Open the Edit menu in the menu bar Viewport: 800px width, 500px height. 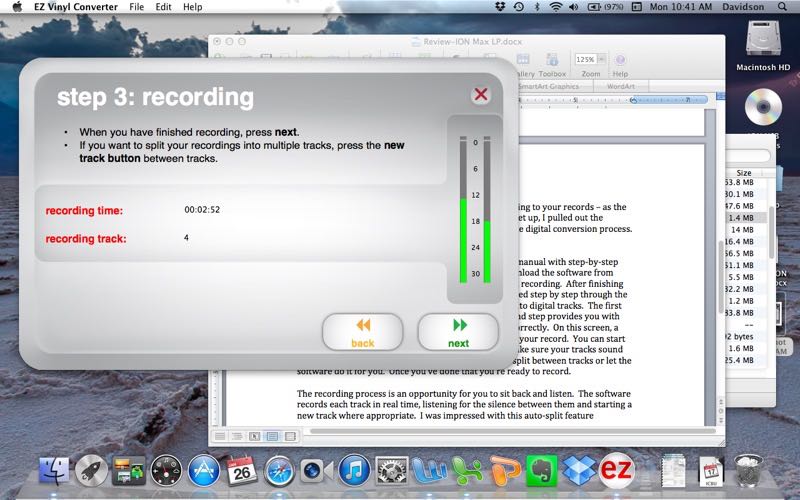163,7
